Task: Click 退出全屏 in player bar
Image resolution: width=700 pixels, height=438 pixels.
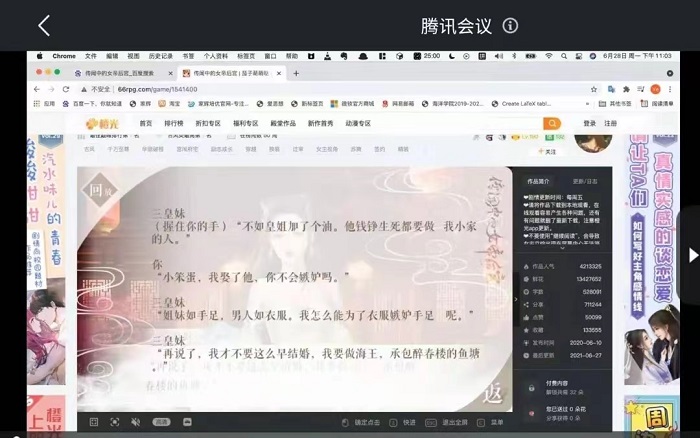Action: pos(446,422)
